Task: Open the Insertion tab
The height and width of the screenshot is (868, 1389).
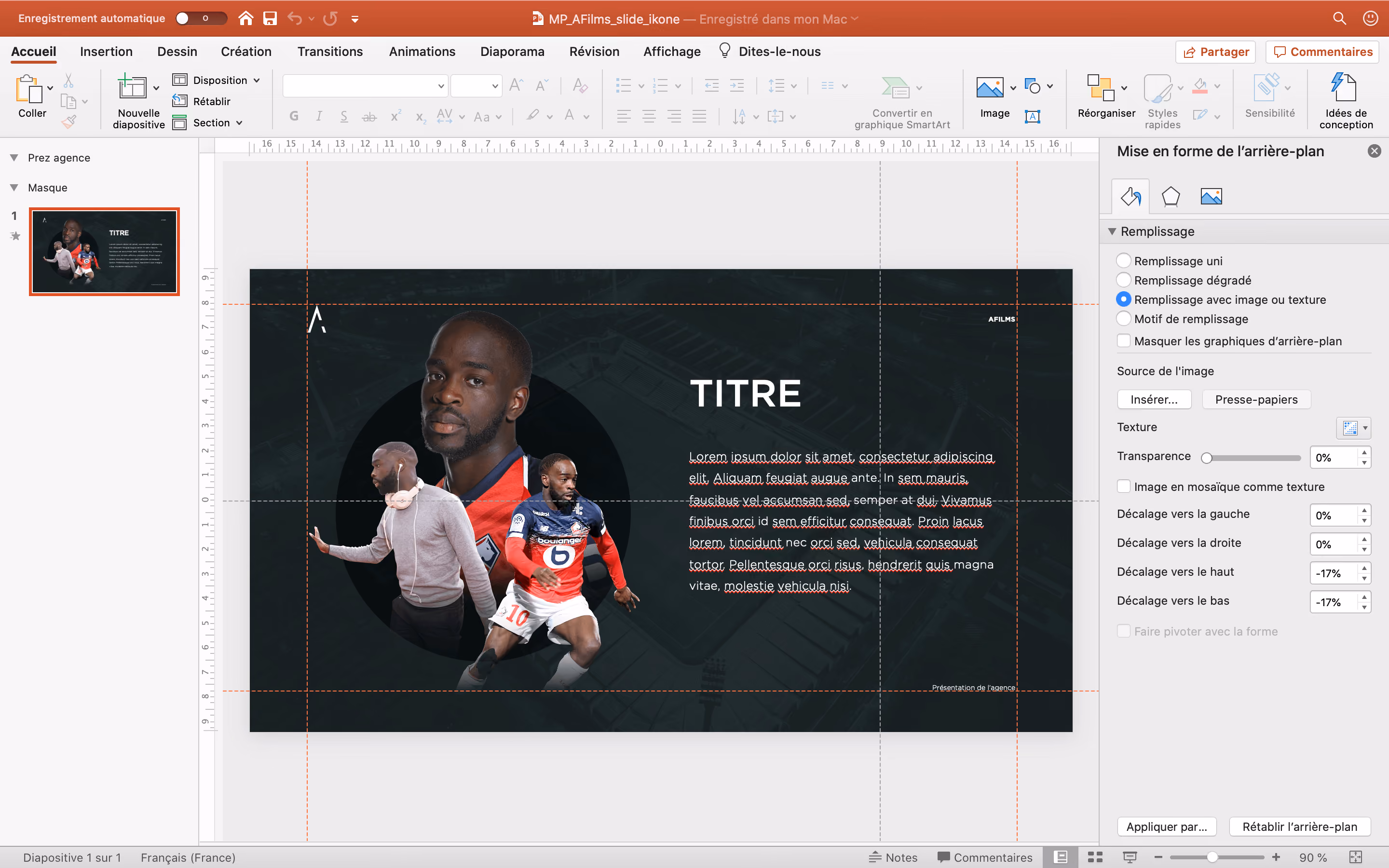Action: click(x=106, y=52)
